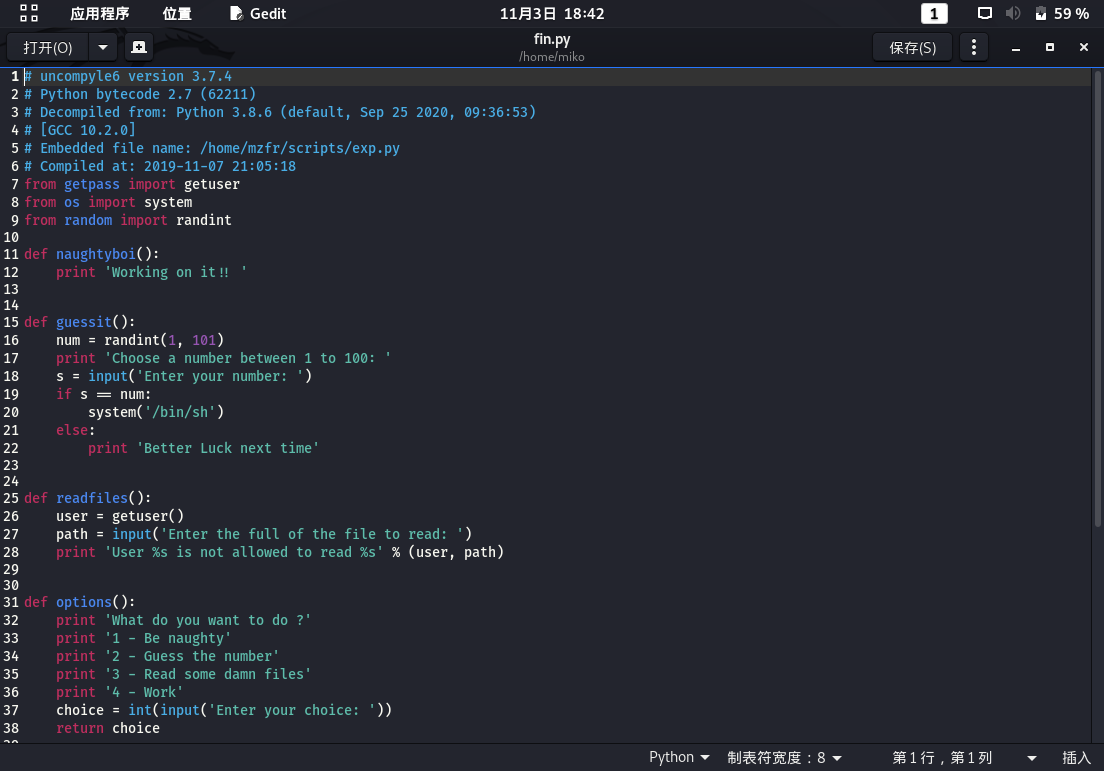Screen dimensions: 1104x771
Task: Click the line 'def guessit():'
Action: [x=80, y=322]
